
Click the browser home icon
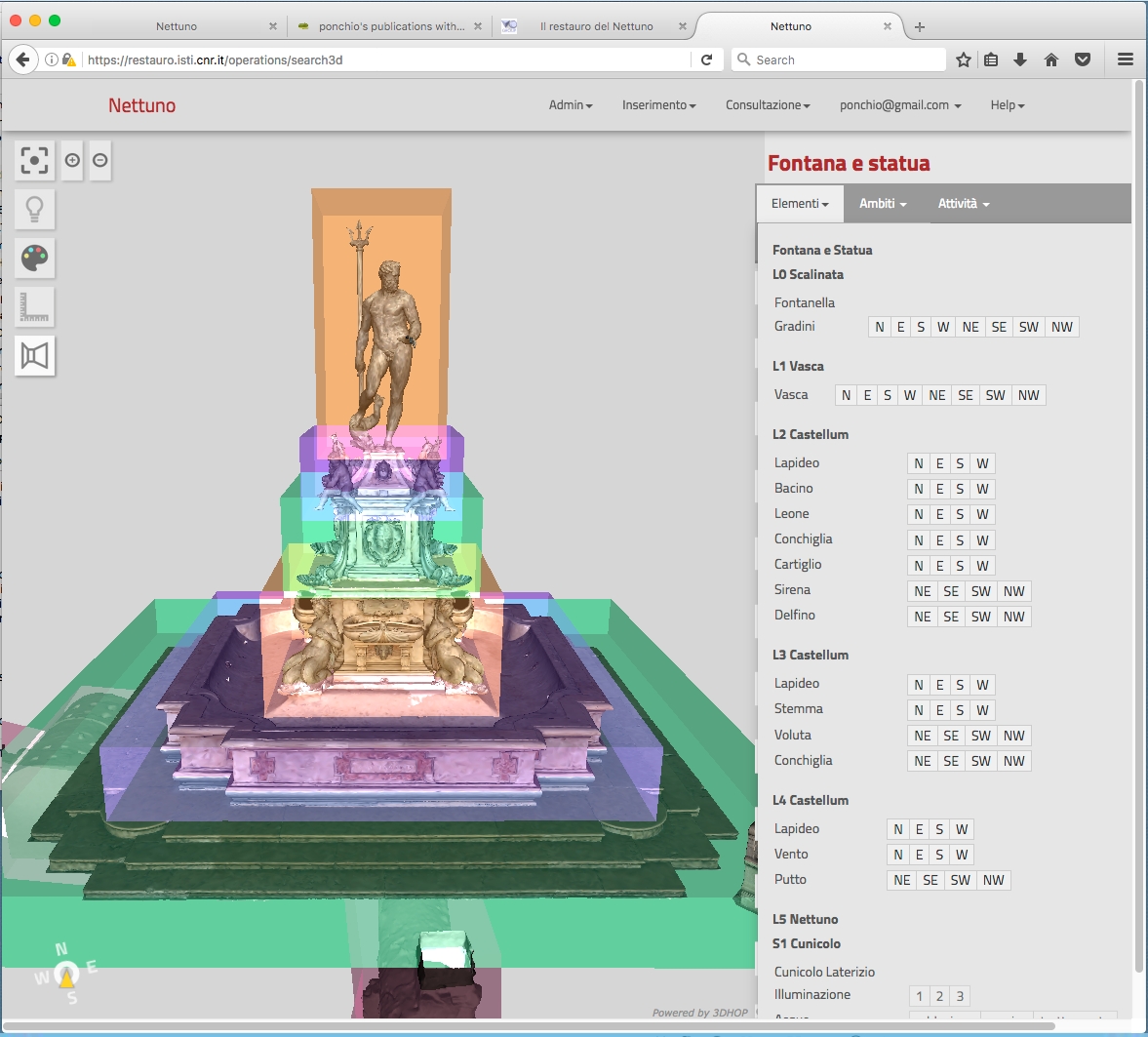pyautogui.click(x=1051, y=60)
